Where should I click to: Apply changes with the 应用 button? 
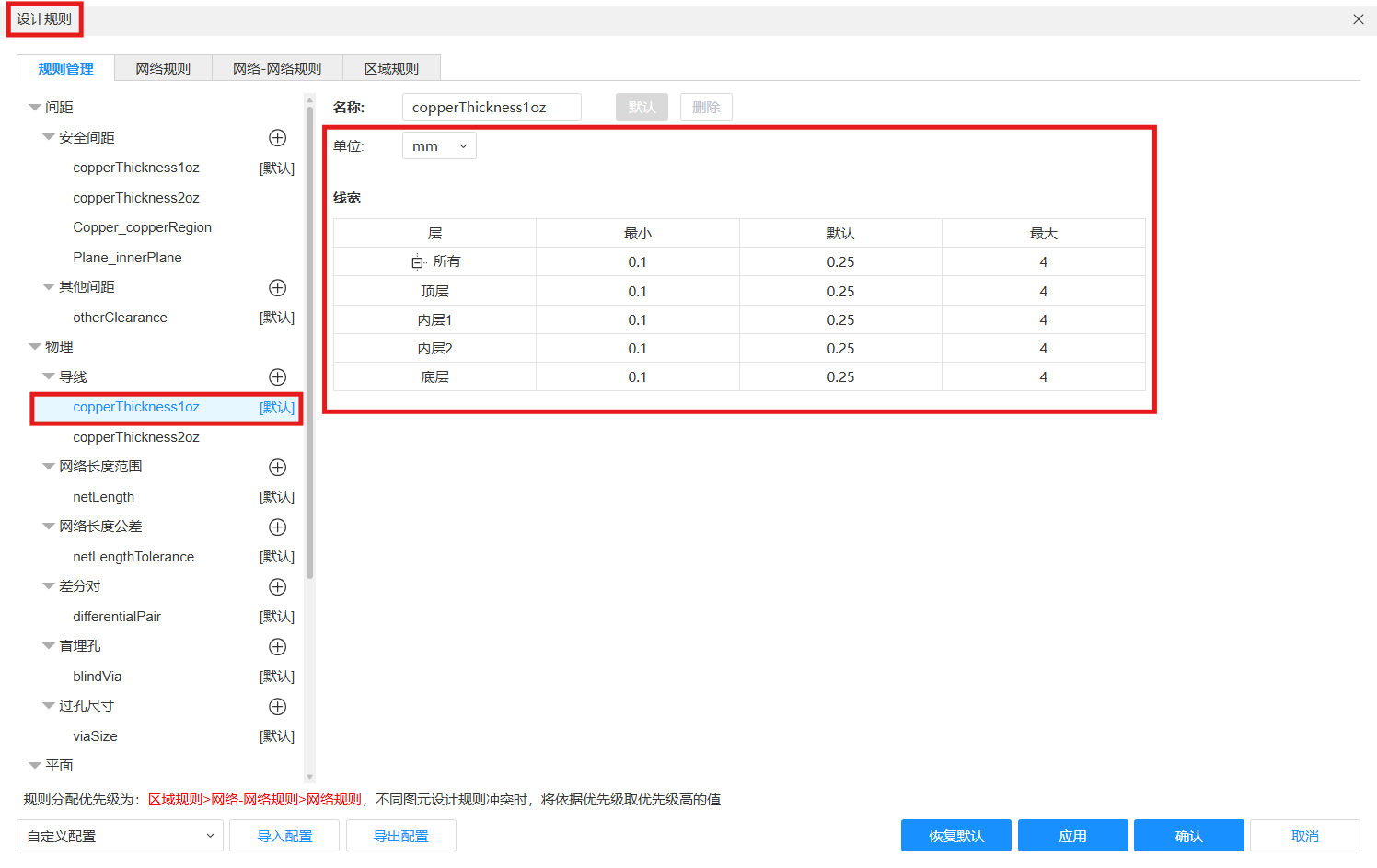click(x=1072, y=835)
